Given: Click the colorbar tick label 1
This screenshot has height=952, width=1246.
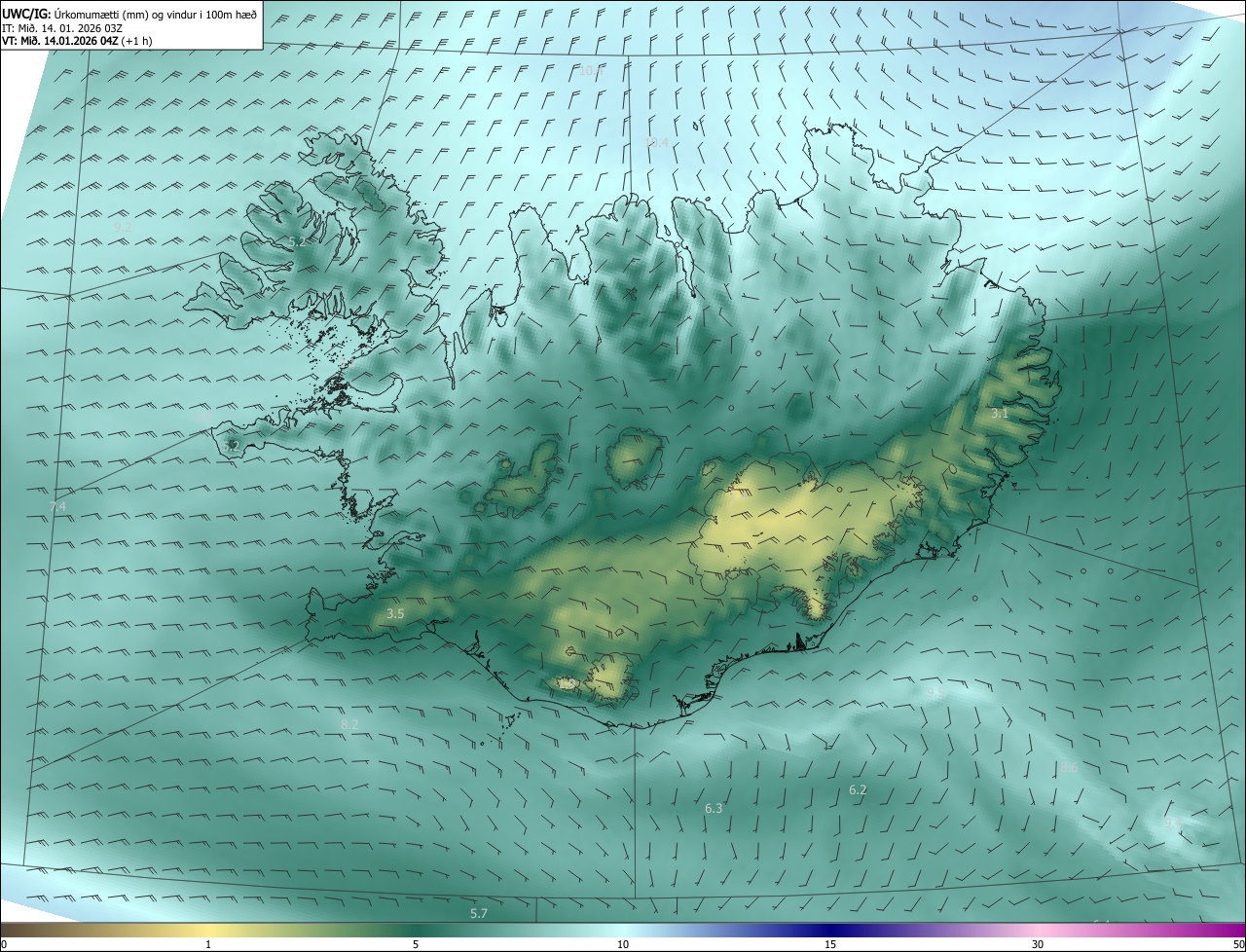Looking at the screenshot, I should tap(208, 944).
